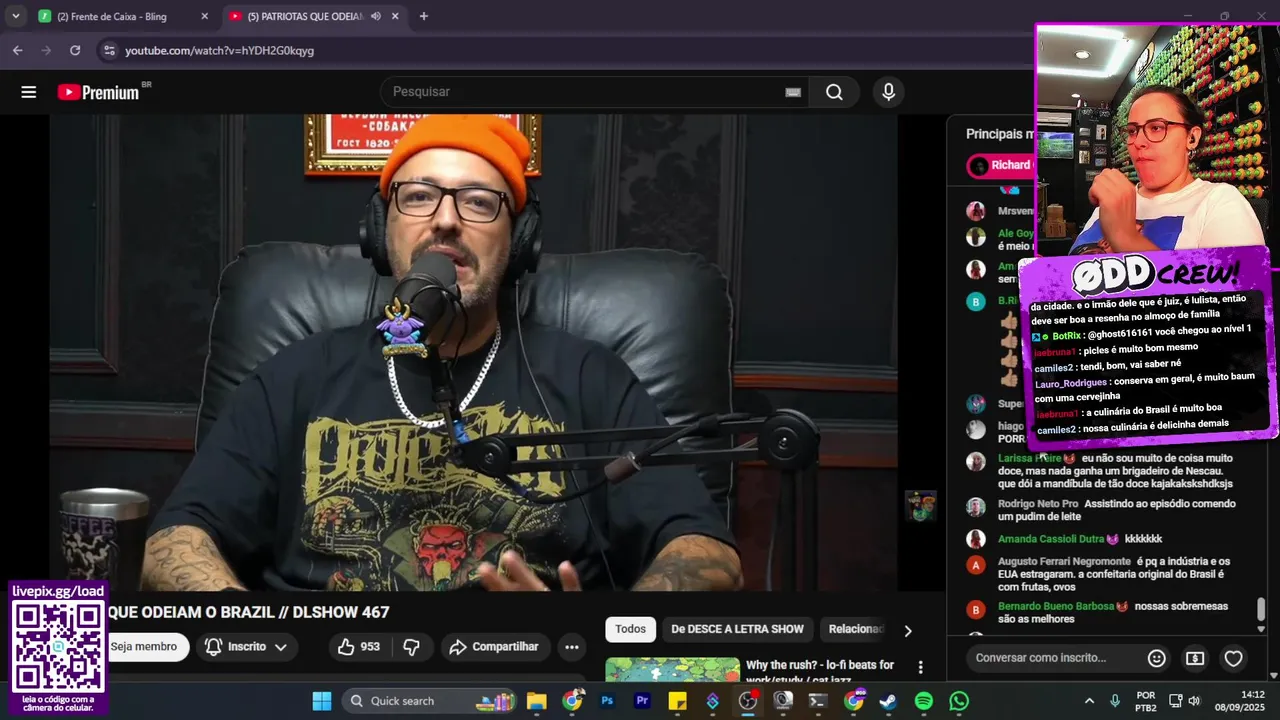Open the YouTube hamburger guide menu
The width and height of the screenshot is (1280, 720).
point(28,92)
